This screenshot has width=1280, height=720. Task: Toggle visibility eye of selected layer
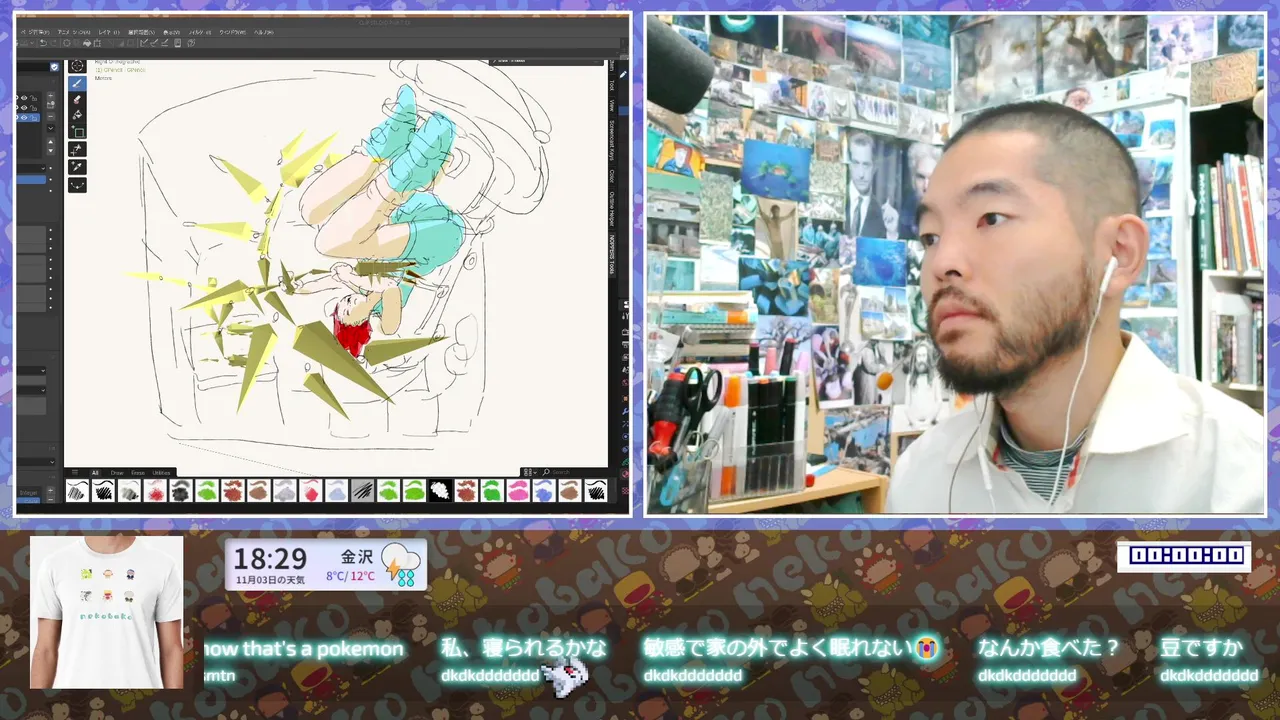[x=24, y=117]
